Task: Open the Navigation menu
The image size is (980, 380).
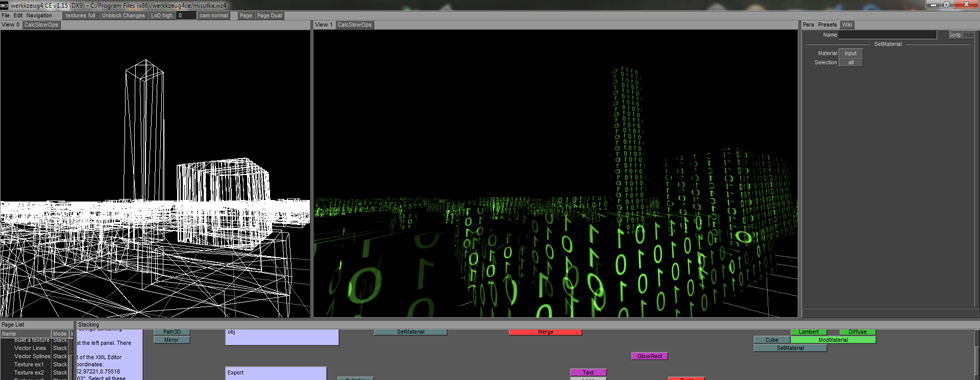Action: [39, 15]
